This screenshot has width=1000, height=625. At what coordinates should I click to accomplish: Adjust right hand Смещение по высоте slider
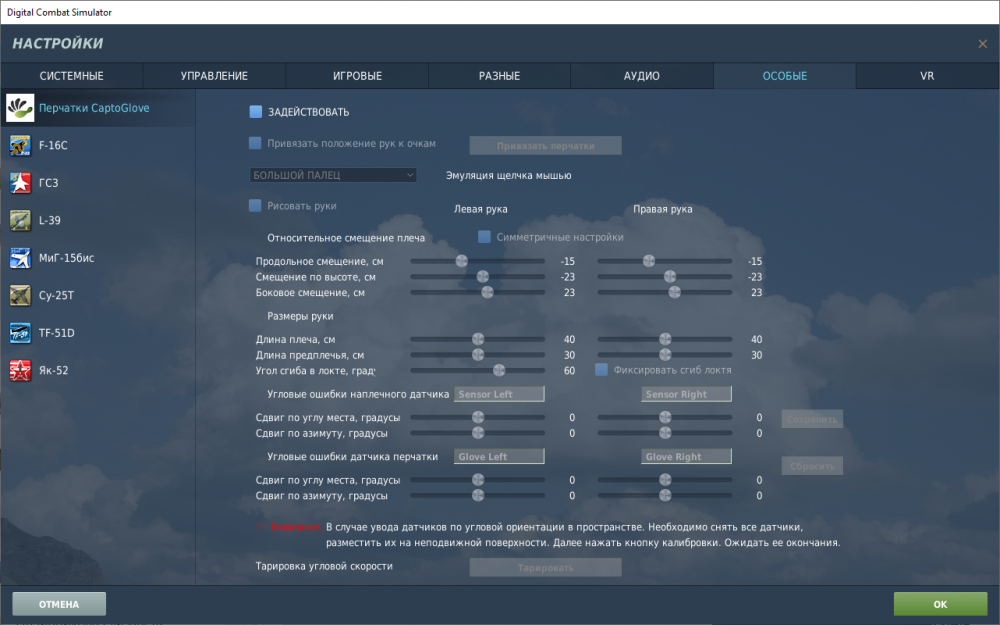[x=665, y=276]
